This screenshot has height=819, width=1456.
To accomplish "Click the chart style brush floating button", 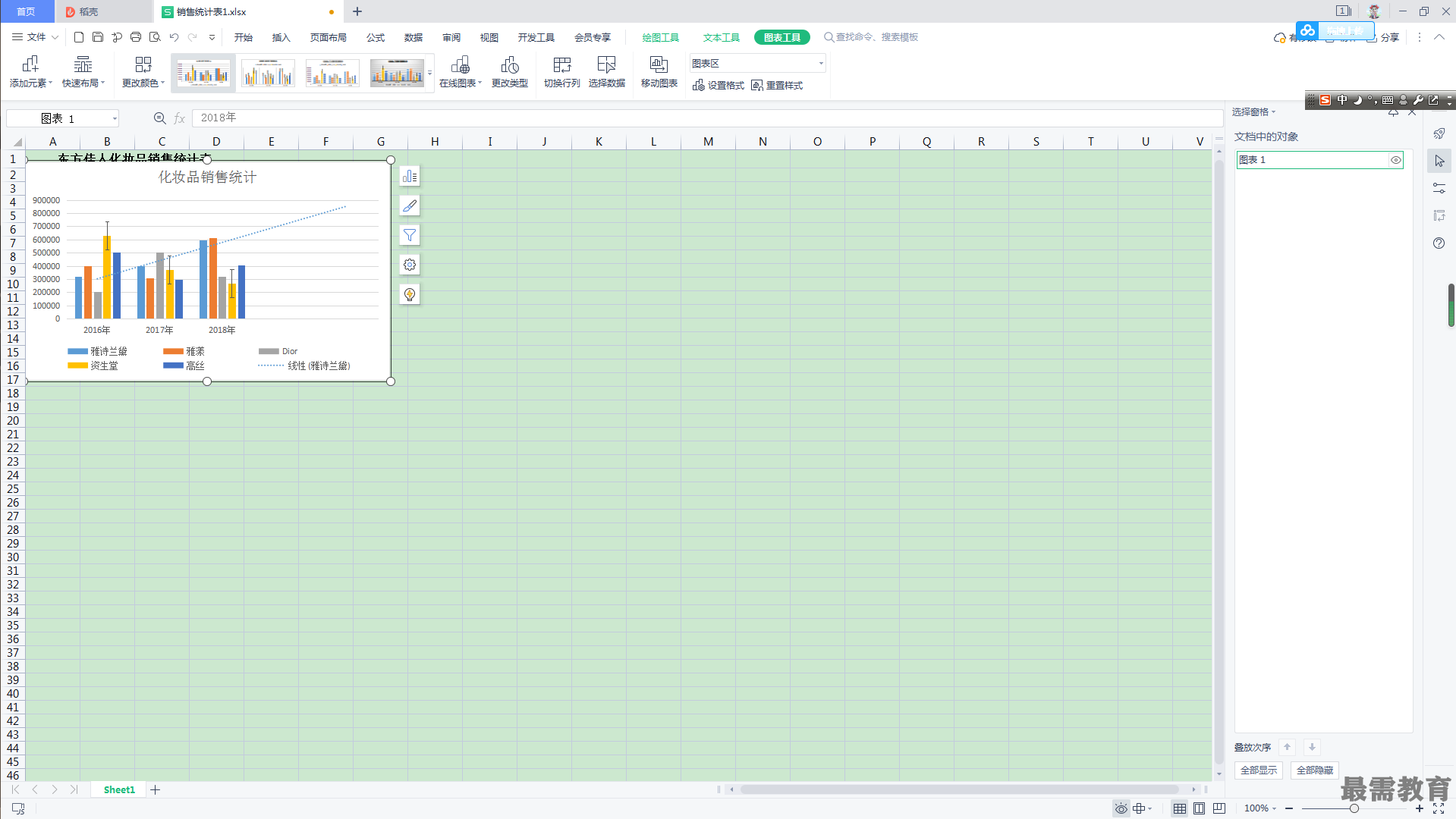I will (410, 206).
